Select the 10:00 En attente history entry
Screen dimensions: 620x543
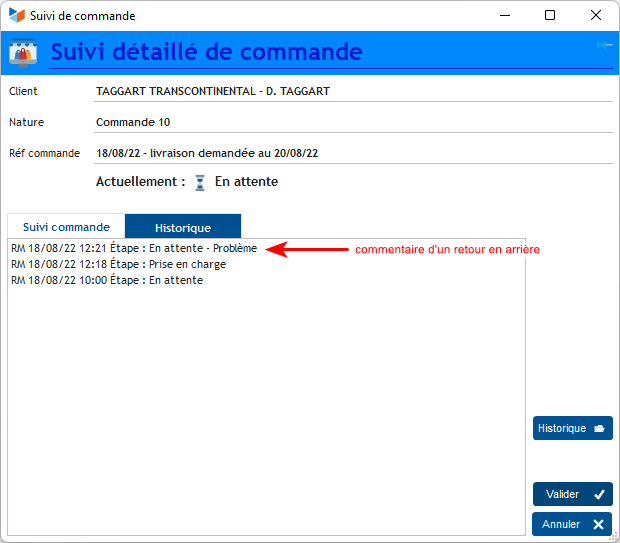point(107,280)
